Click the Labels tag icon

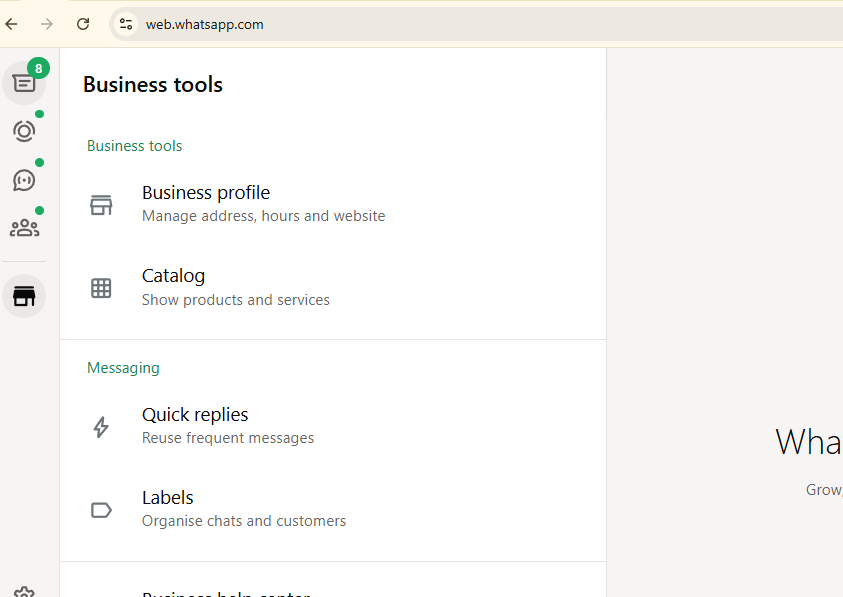(101, 510)
